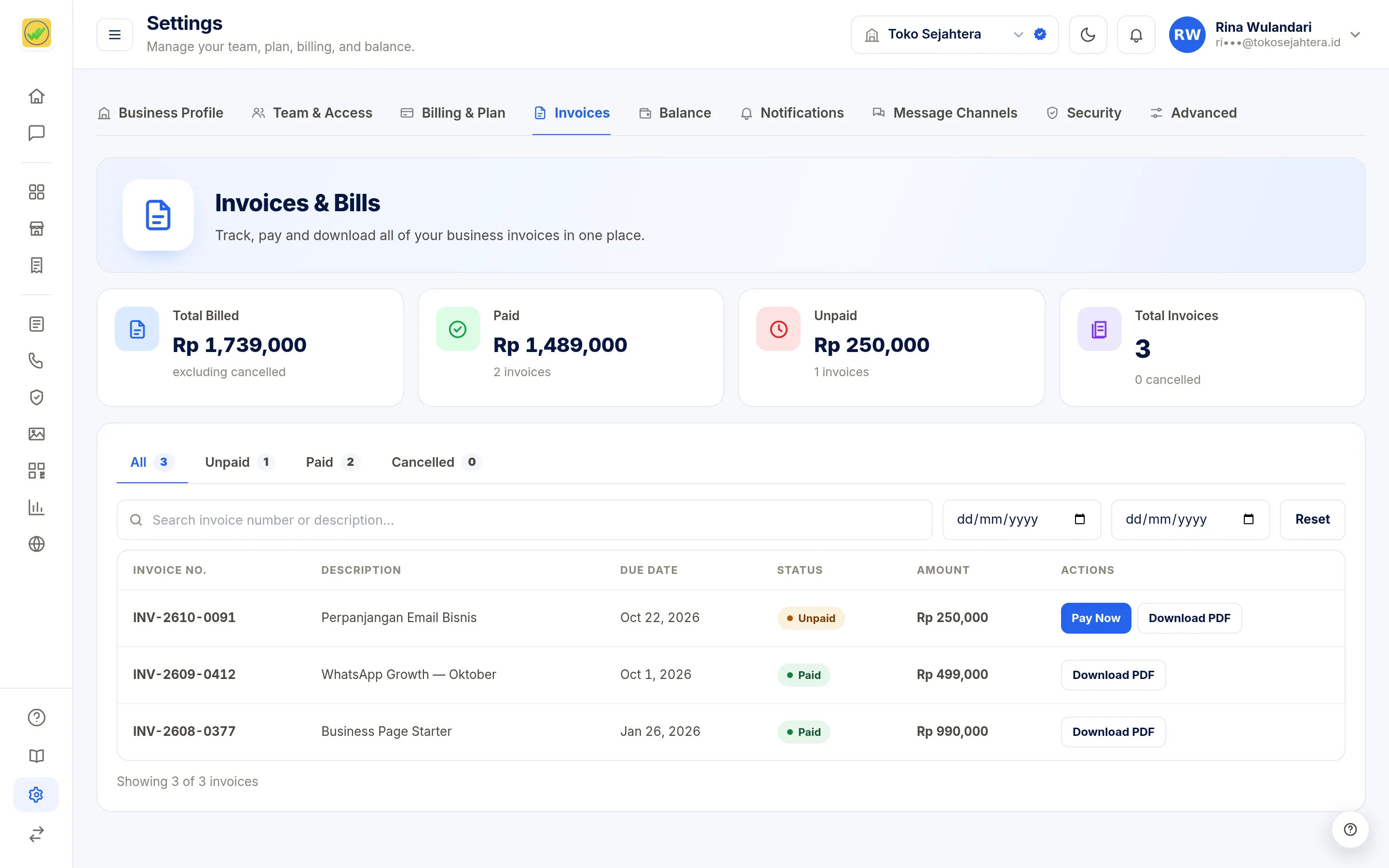Open the receipt sidebar icon
The width and height of the screenshot is (1389, 868).
(x=36, y=265)
